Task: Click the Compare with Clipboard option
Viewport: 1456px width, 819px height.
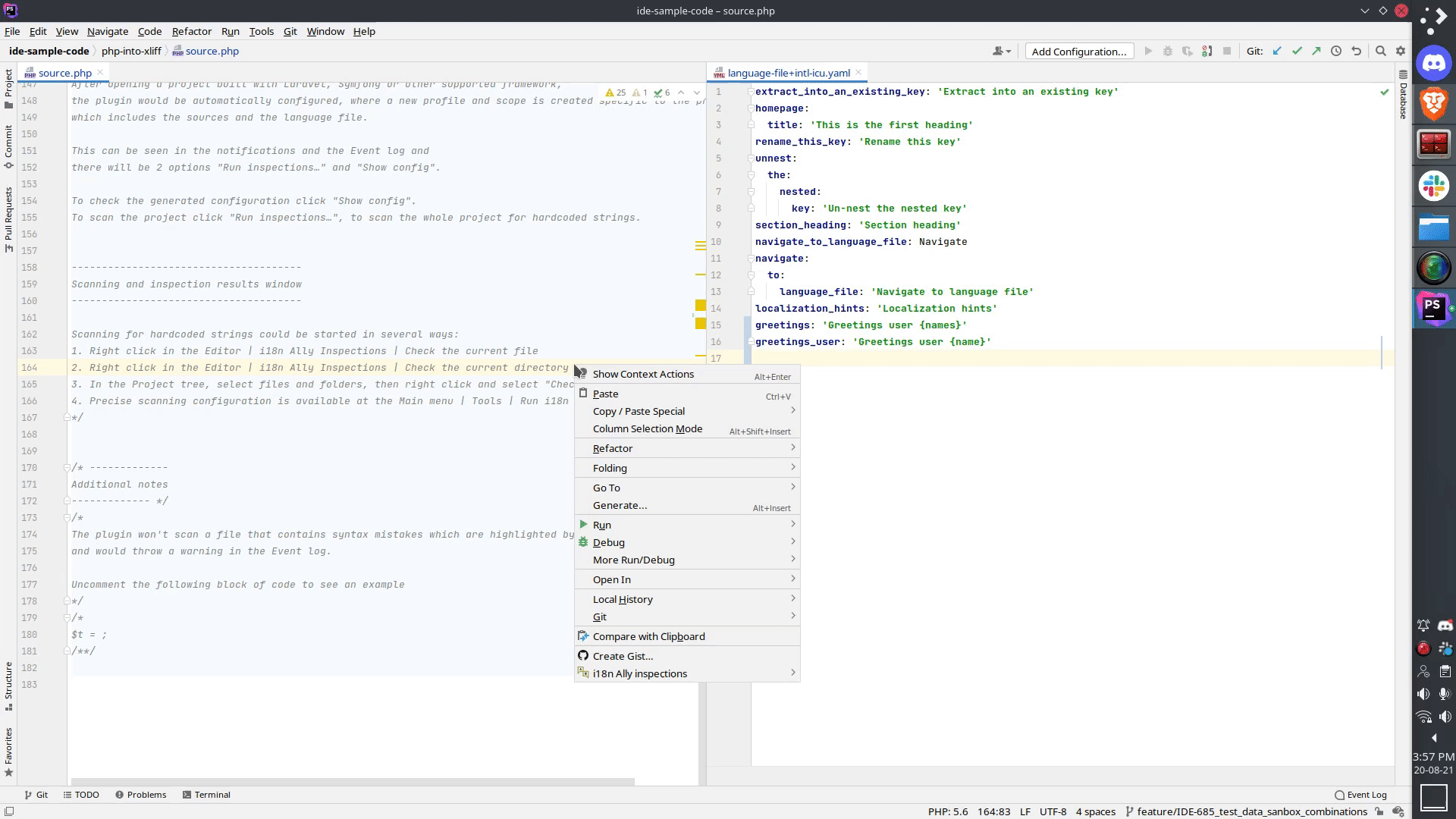Action: [649, 636]
